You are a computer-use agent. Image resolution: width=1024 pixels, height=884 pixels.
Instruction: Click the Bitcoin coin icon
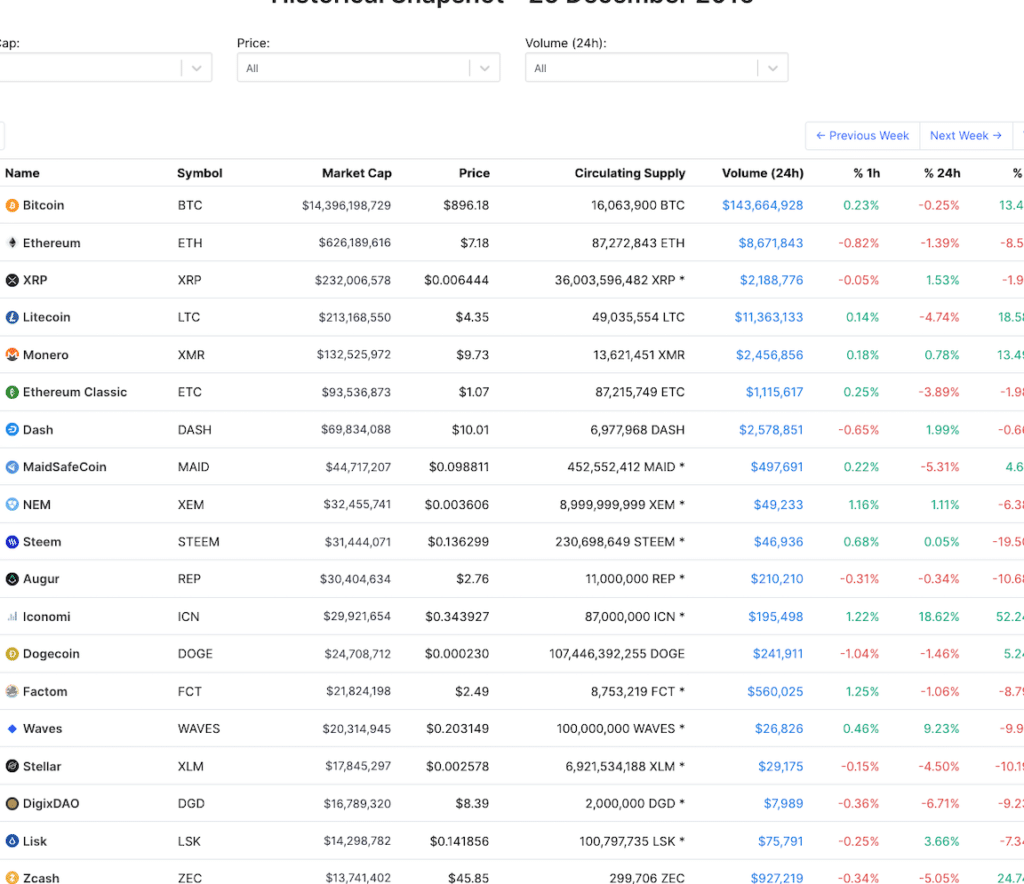12,206
